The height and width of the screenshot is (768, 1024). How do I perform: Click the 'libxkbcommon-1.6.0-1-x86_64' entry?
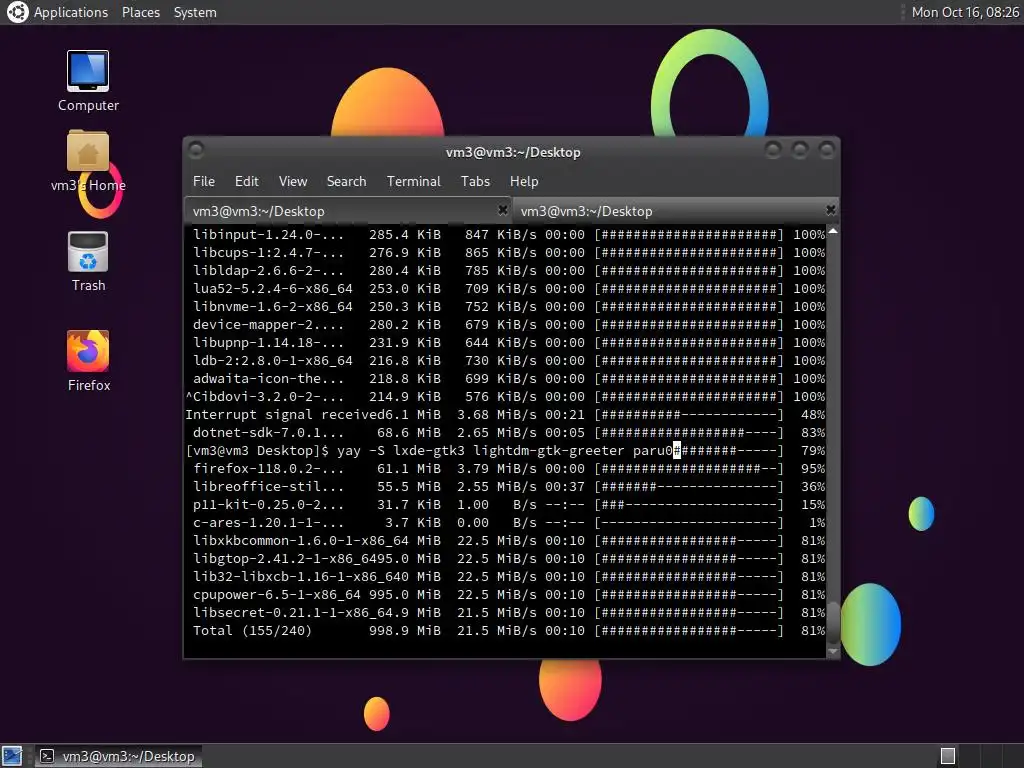point(300,541)
